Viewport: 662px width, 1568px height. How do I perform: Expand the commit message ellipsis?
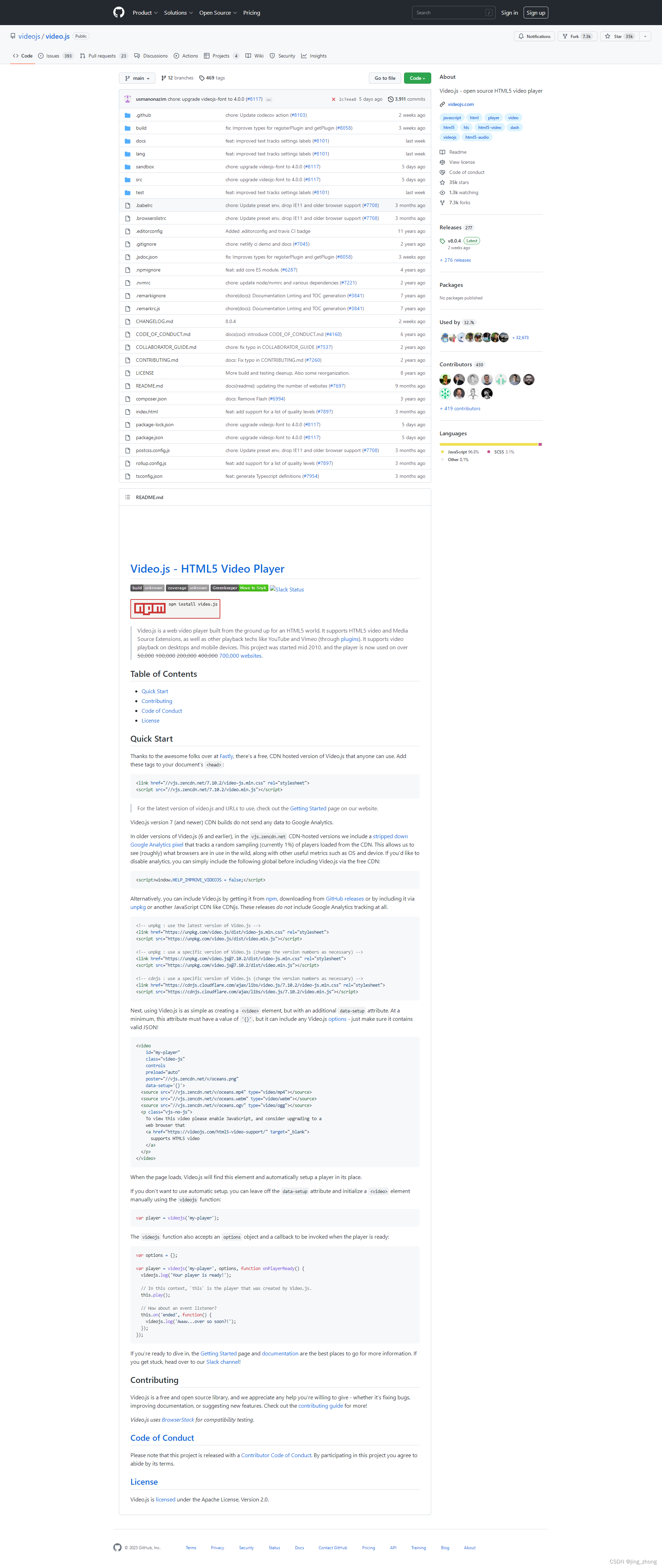pyautogui.click(x=268, y=99)
